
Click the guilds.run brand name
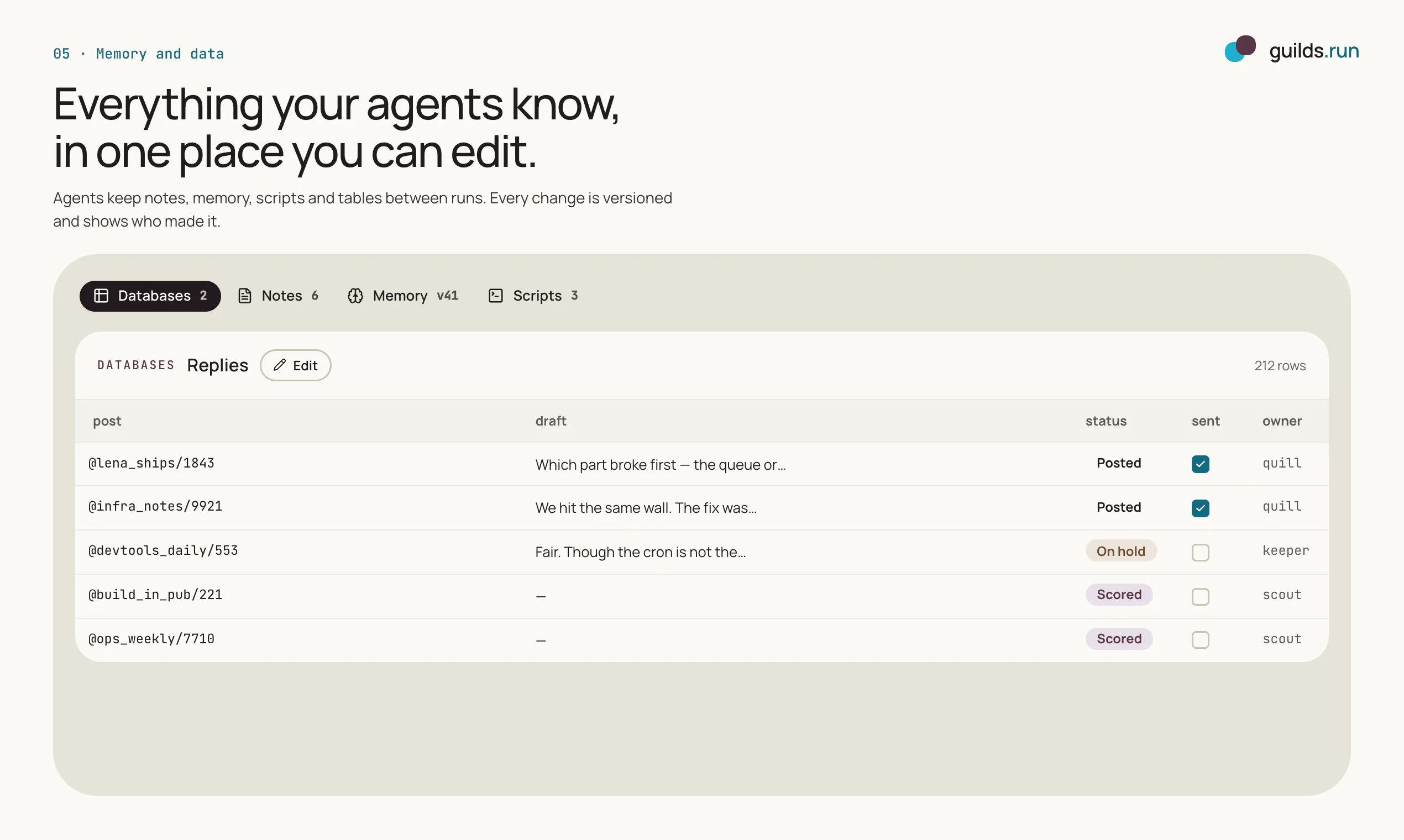[x=1314, y=50]
